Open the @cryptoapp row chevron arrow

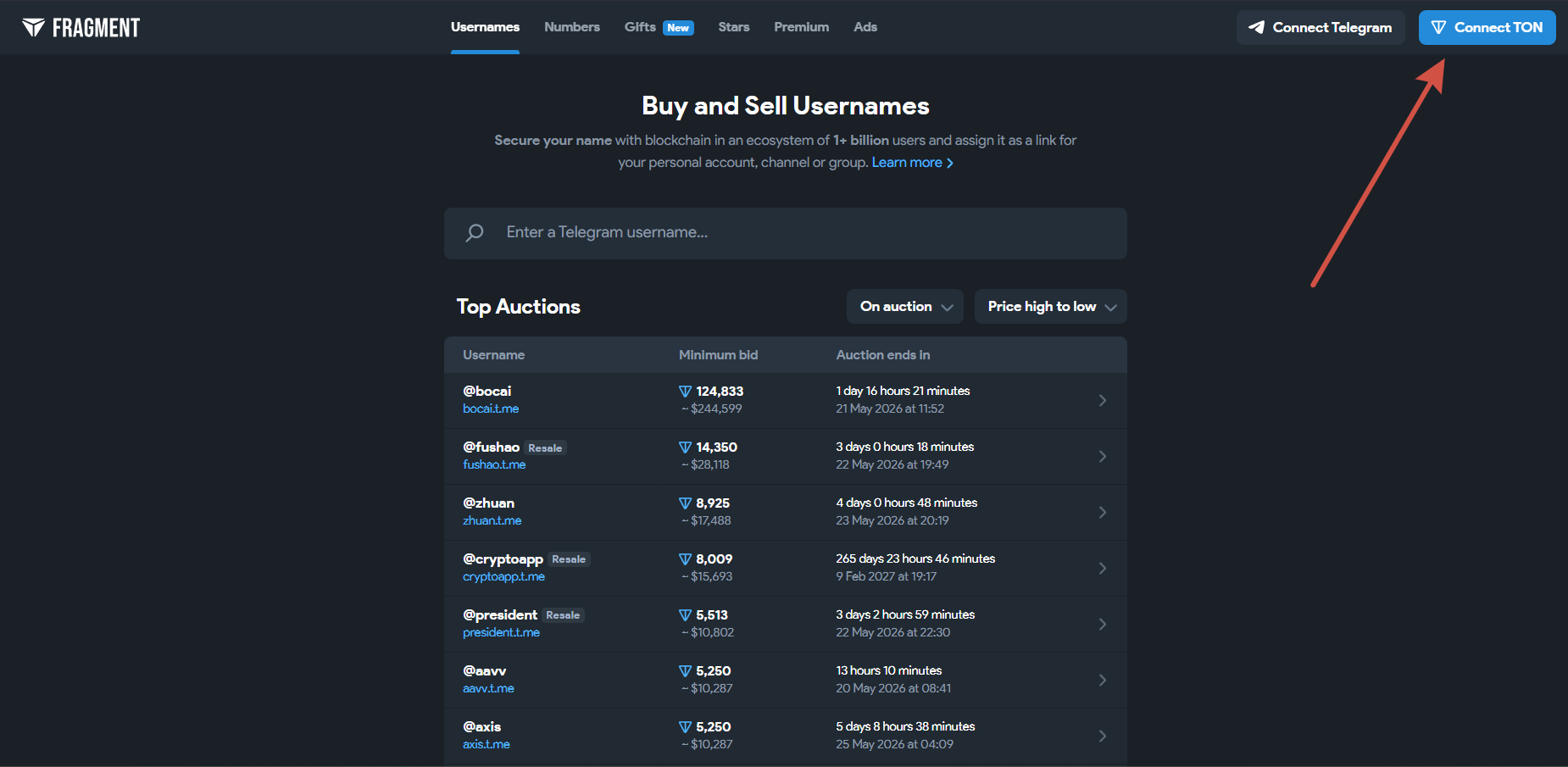point(1103,568)
